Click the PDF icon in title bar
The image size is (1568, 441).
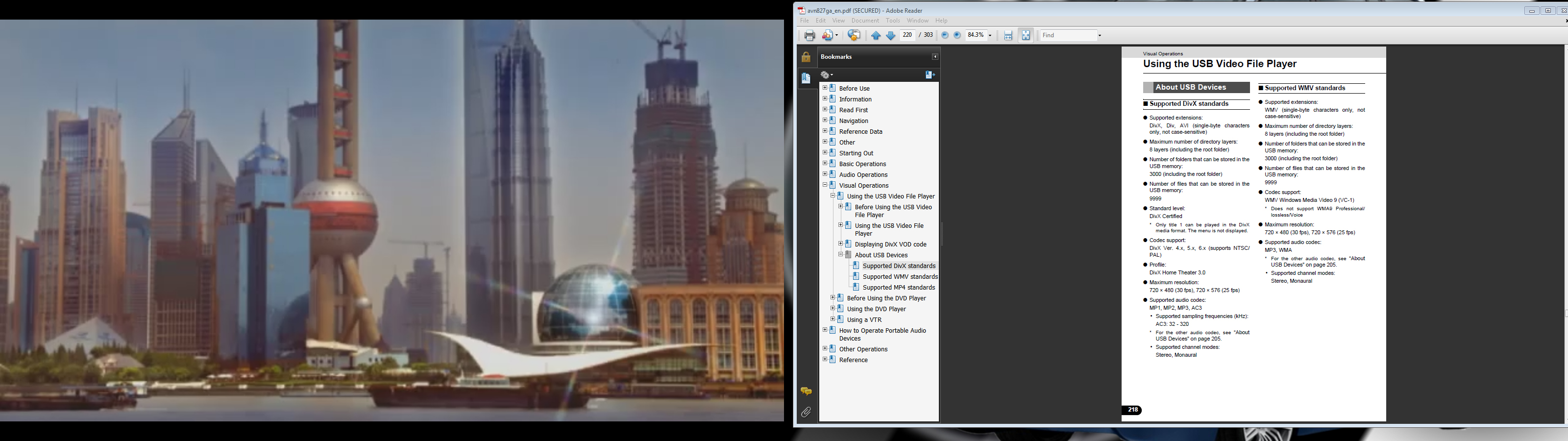pos(802,10)
